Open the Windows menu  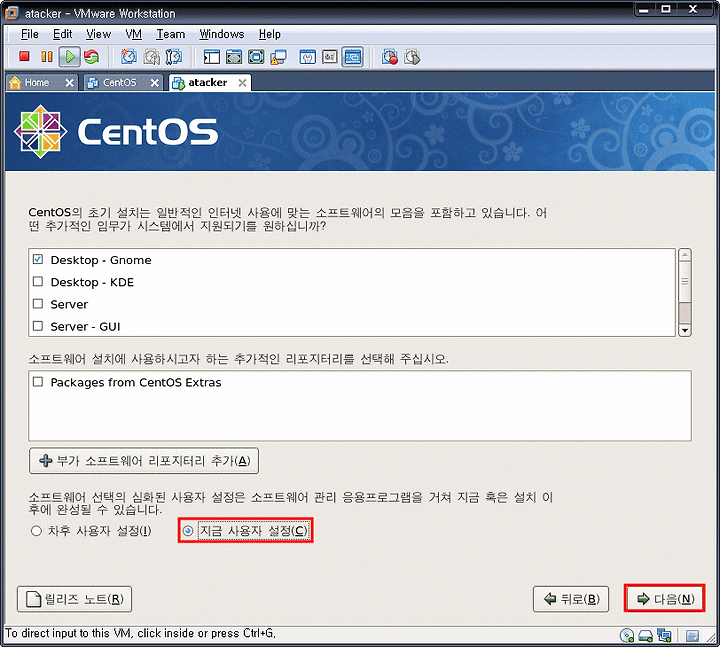tap(222, 34)
